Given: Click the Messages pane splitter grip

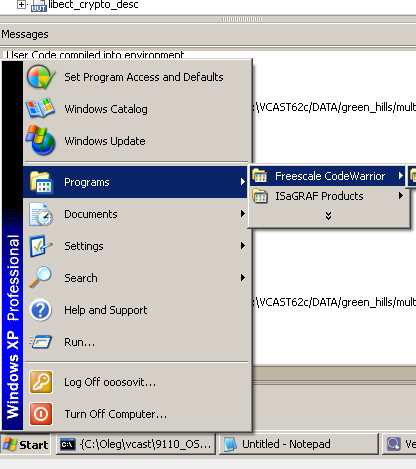Looking at the screenshot, I should coord(242,19).
